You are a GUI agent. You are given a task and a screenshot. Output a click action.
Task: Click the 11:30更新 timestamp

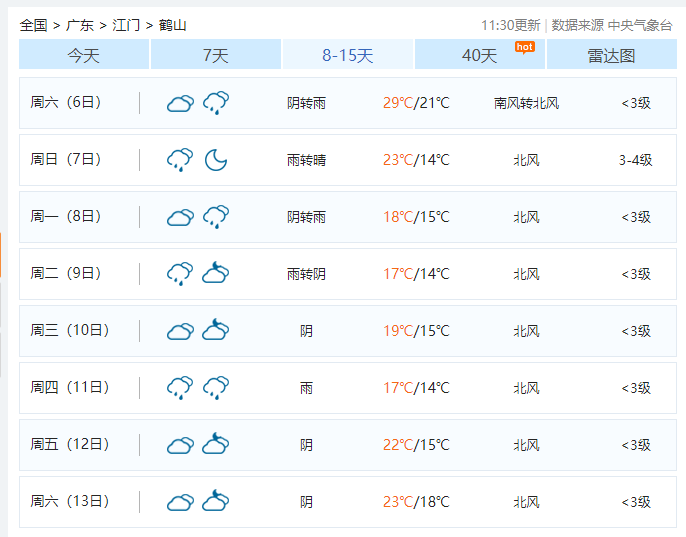pyautogui.click(x=511, y=25)
